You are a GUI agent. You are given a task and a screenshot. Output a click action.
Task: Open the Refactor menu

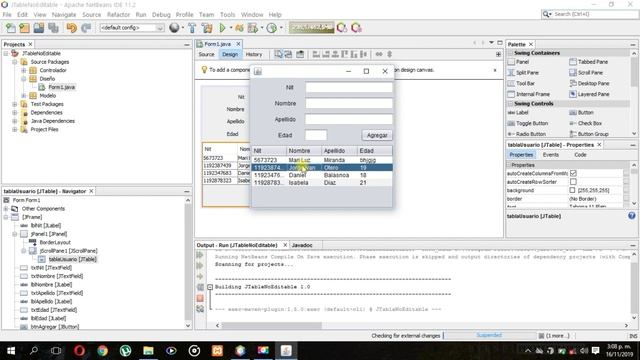[x=118, y=15]
